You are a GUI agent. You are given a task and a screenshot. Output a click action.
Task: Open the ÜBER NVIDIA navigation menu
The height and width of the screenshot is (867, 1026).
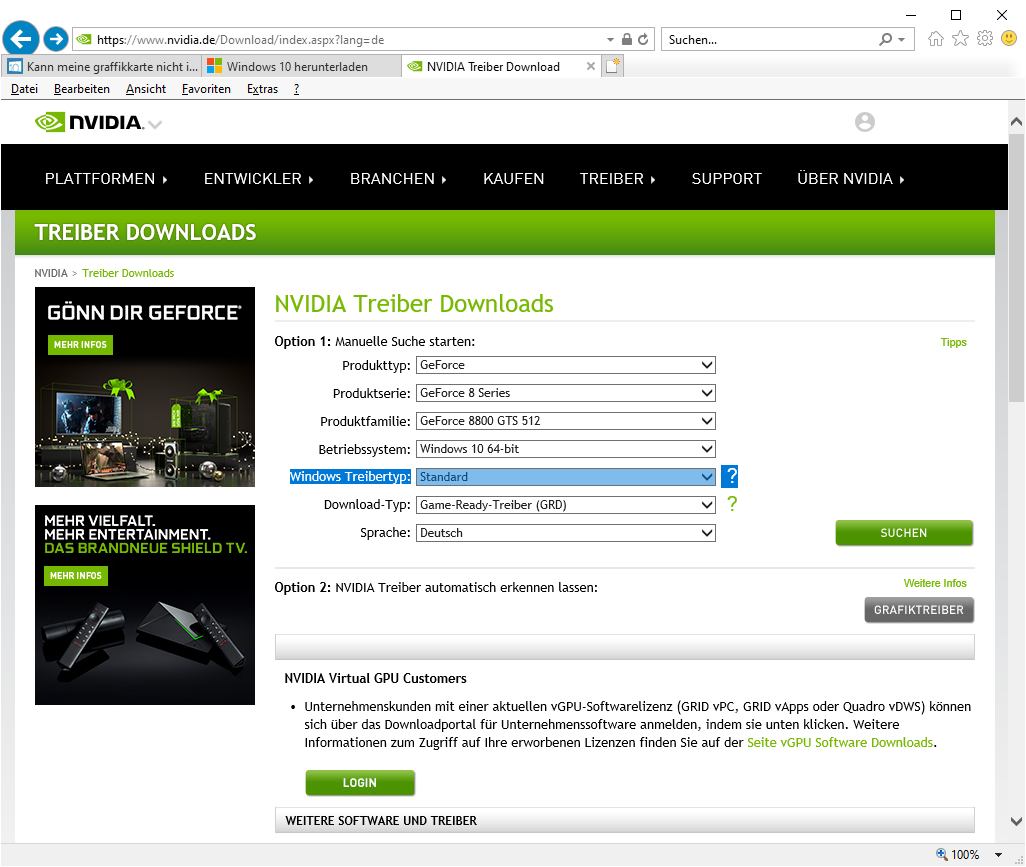[851, 179]
